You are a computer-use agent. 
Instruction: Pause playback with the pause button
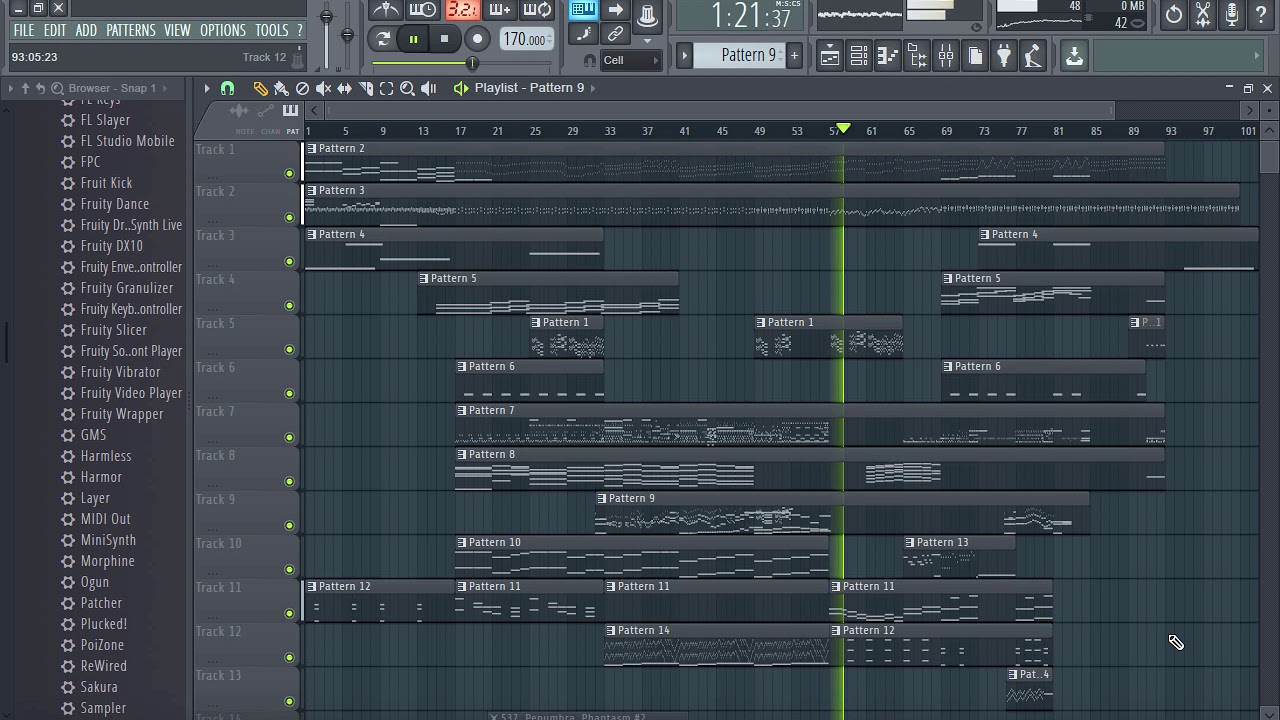(x=413, y=39)
